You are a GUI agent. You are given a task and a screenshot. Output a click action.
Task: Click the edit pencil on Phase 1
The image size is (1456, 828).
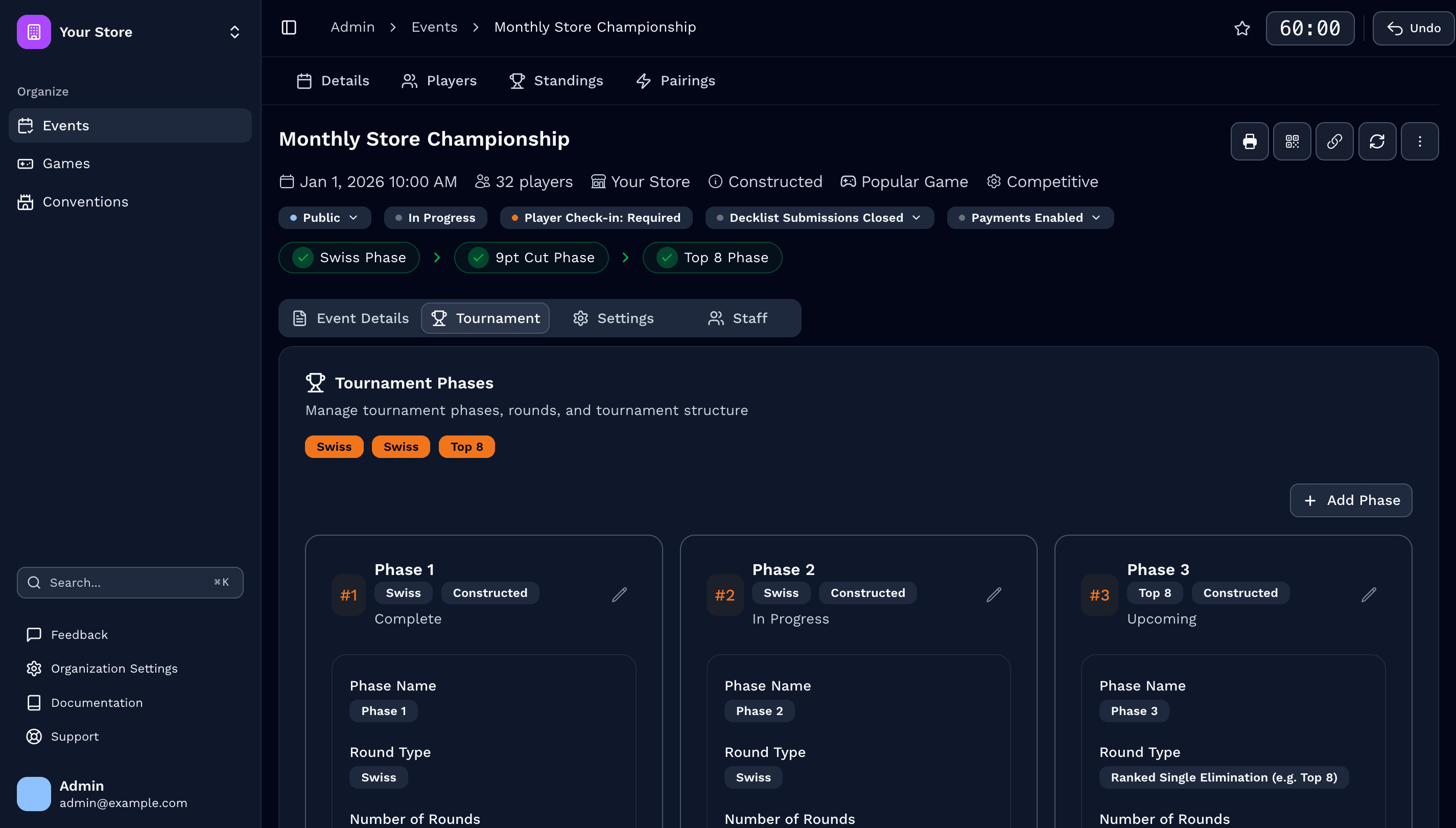(x=620, y=594)
